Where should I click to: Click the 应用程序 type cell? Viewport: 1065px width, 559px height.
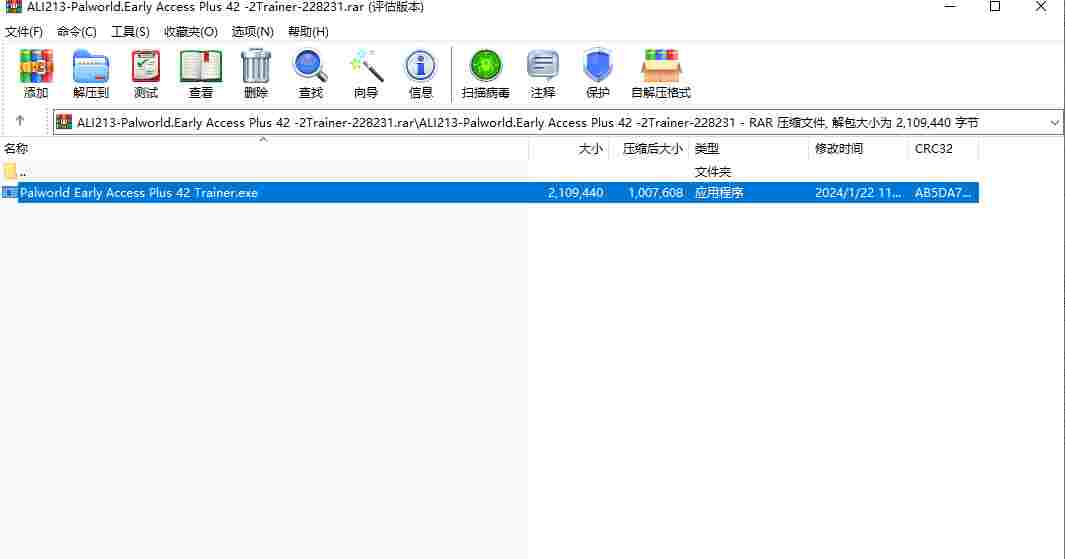point(719,193)
